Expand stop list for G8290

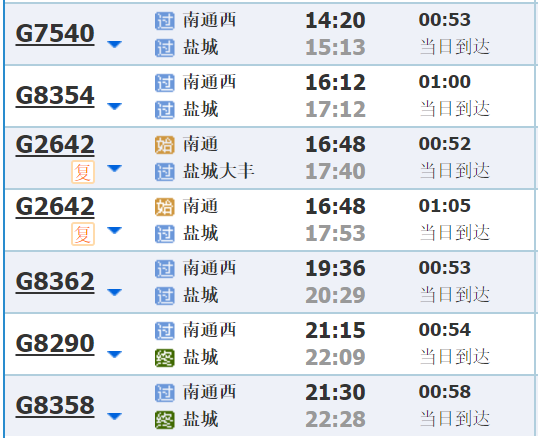[x=114, y=354]
